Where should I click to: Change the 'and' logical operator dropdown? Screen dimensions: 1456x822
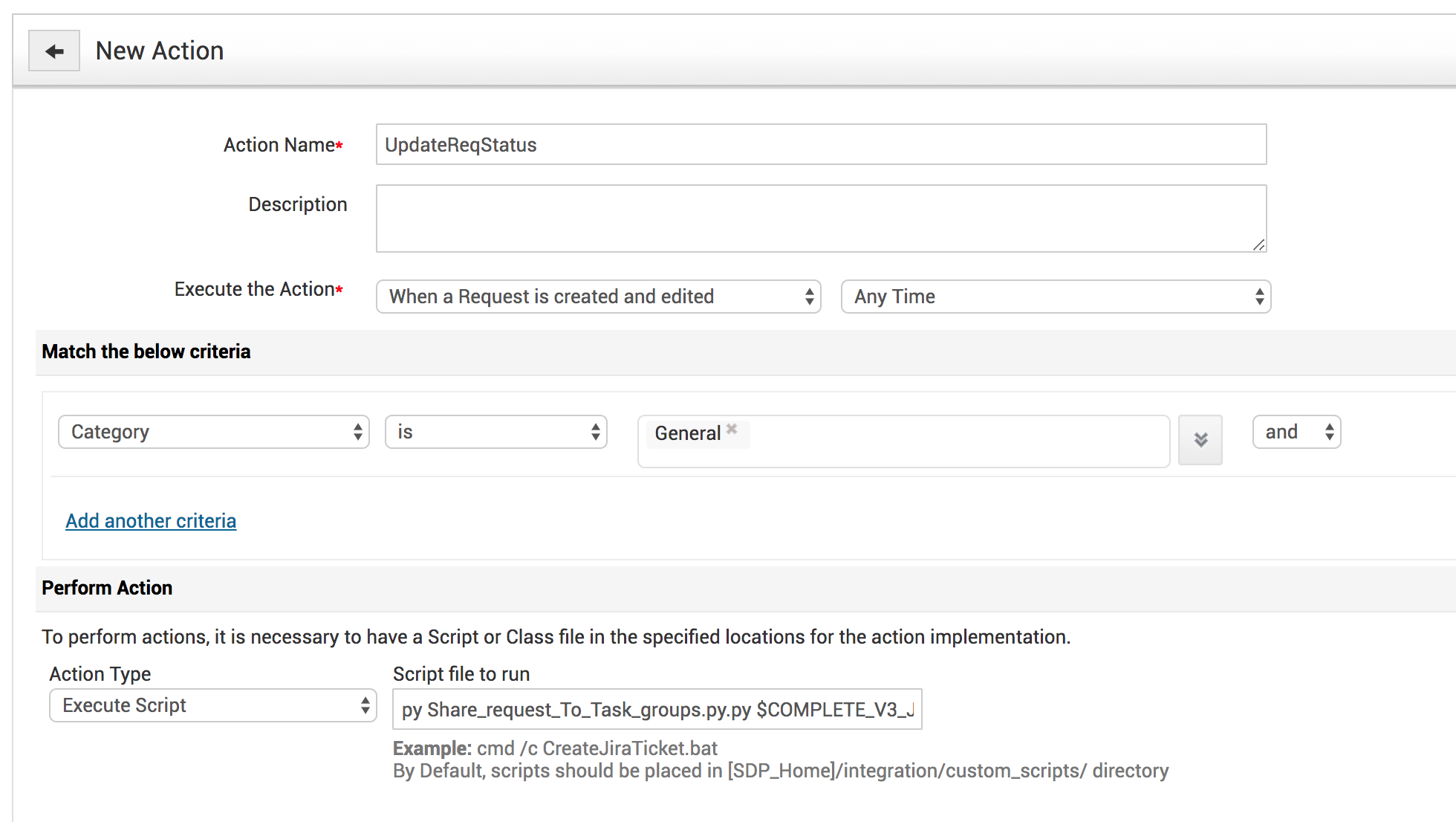(x=1296, y=432)
